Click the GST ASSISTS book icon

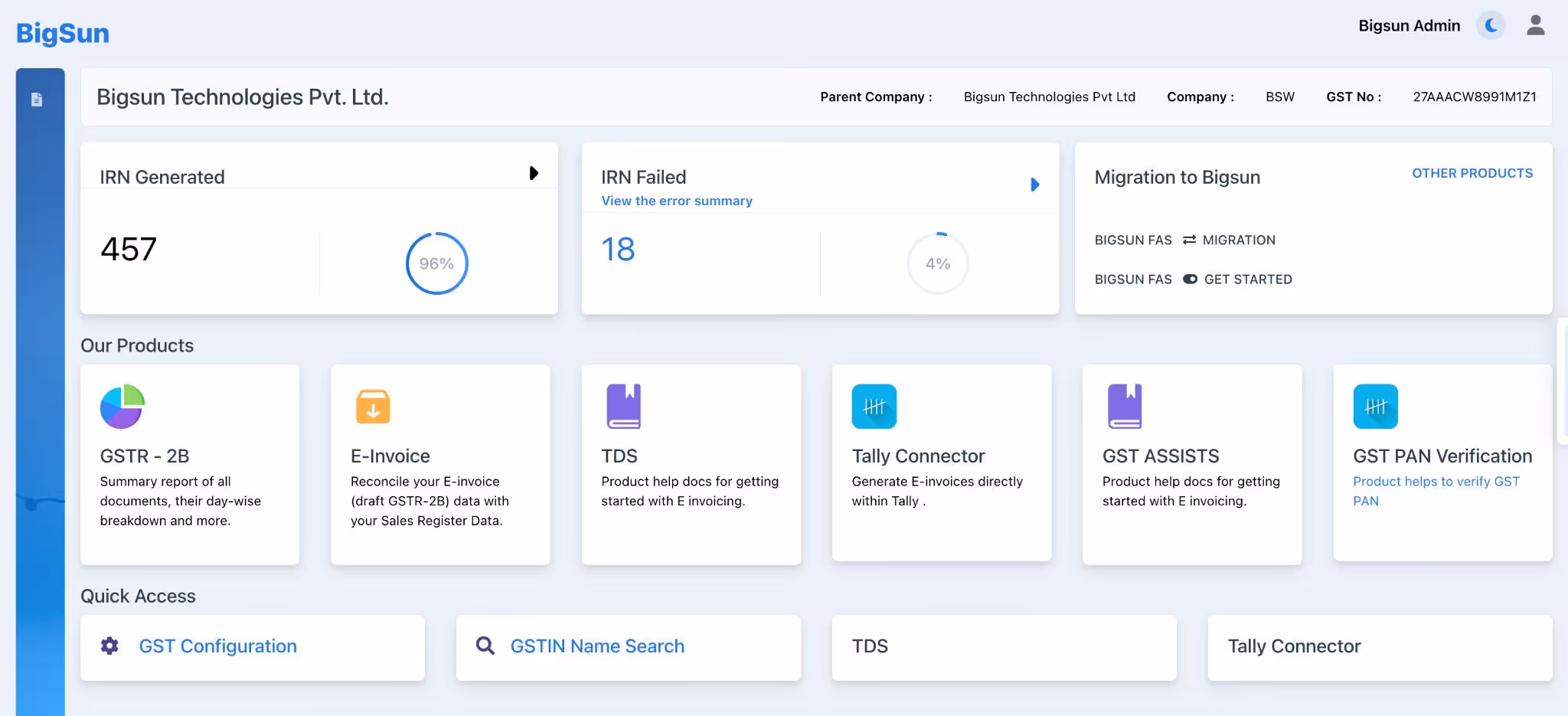1125,406
